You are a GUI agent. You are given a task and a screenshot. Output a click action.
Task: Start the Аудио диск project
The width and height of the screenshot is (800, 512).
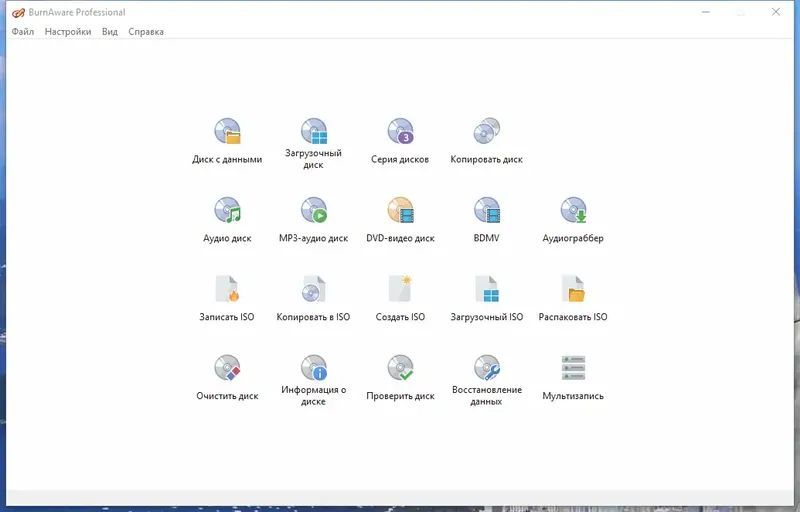(x=227, y=220)
